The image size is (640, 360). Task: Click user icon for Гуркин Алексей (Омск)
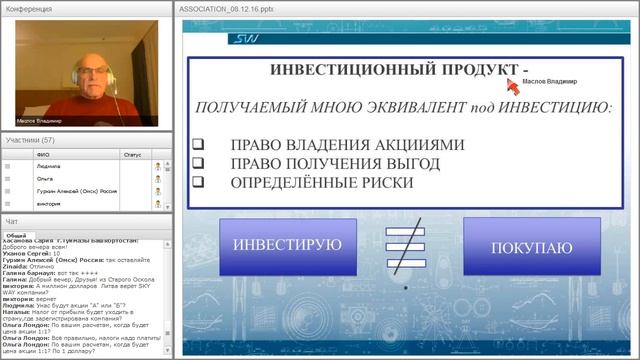158,191
